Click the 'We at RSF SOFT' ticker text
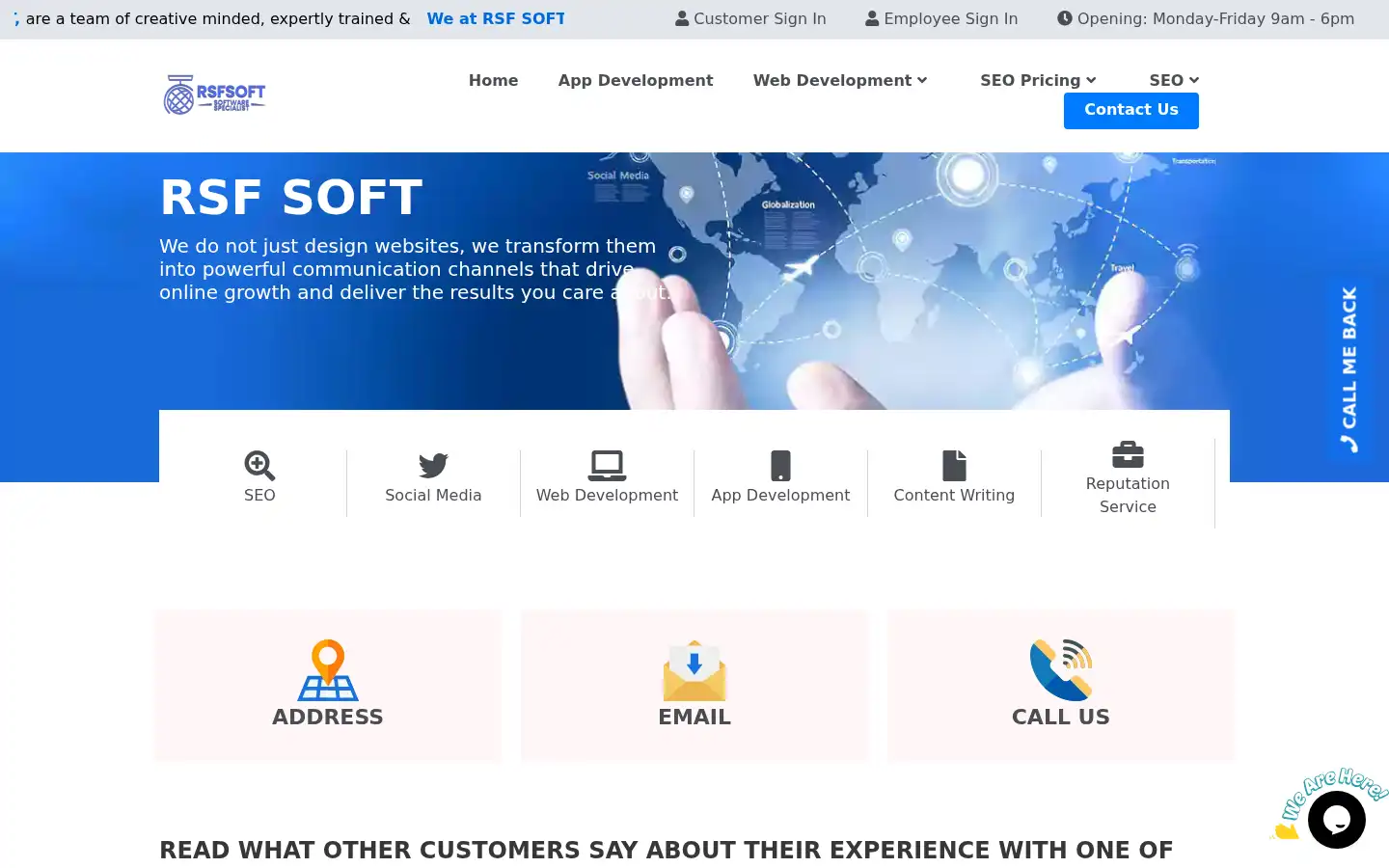This screenshot has height=868, width=1389. pos(496,18)
